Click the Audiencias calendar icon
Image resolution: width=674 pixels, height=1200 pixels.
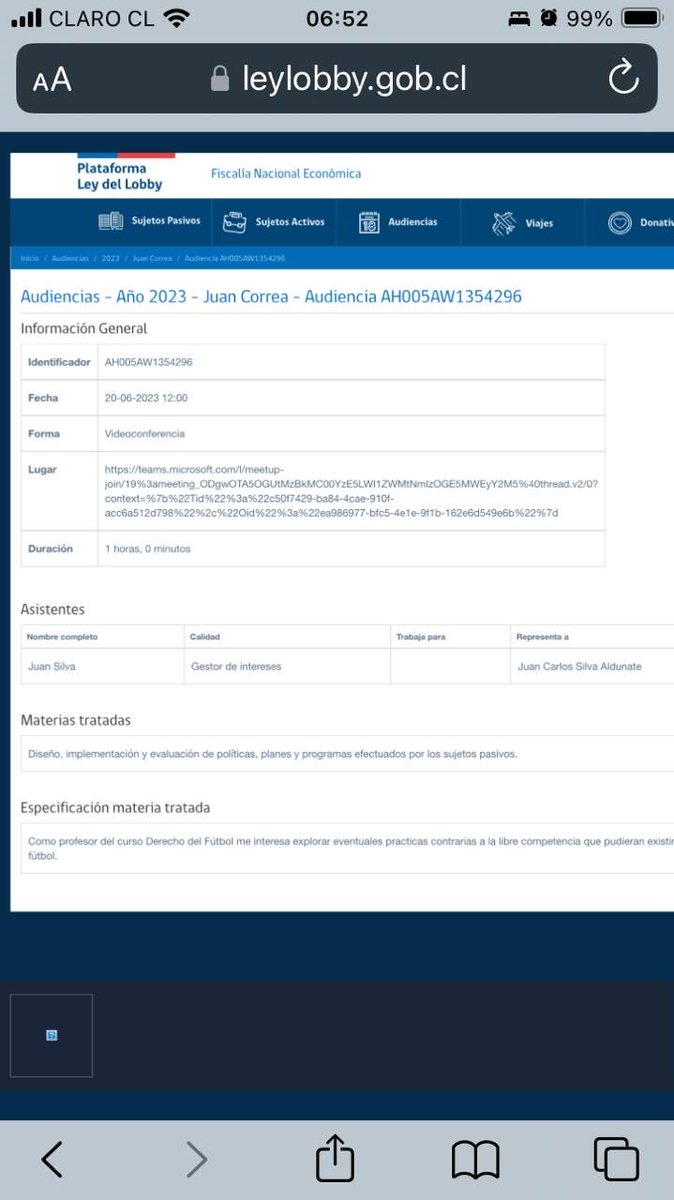pyautogui.click(x=369, y=222)
